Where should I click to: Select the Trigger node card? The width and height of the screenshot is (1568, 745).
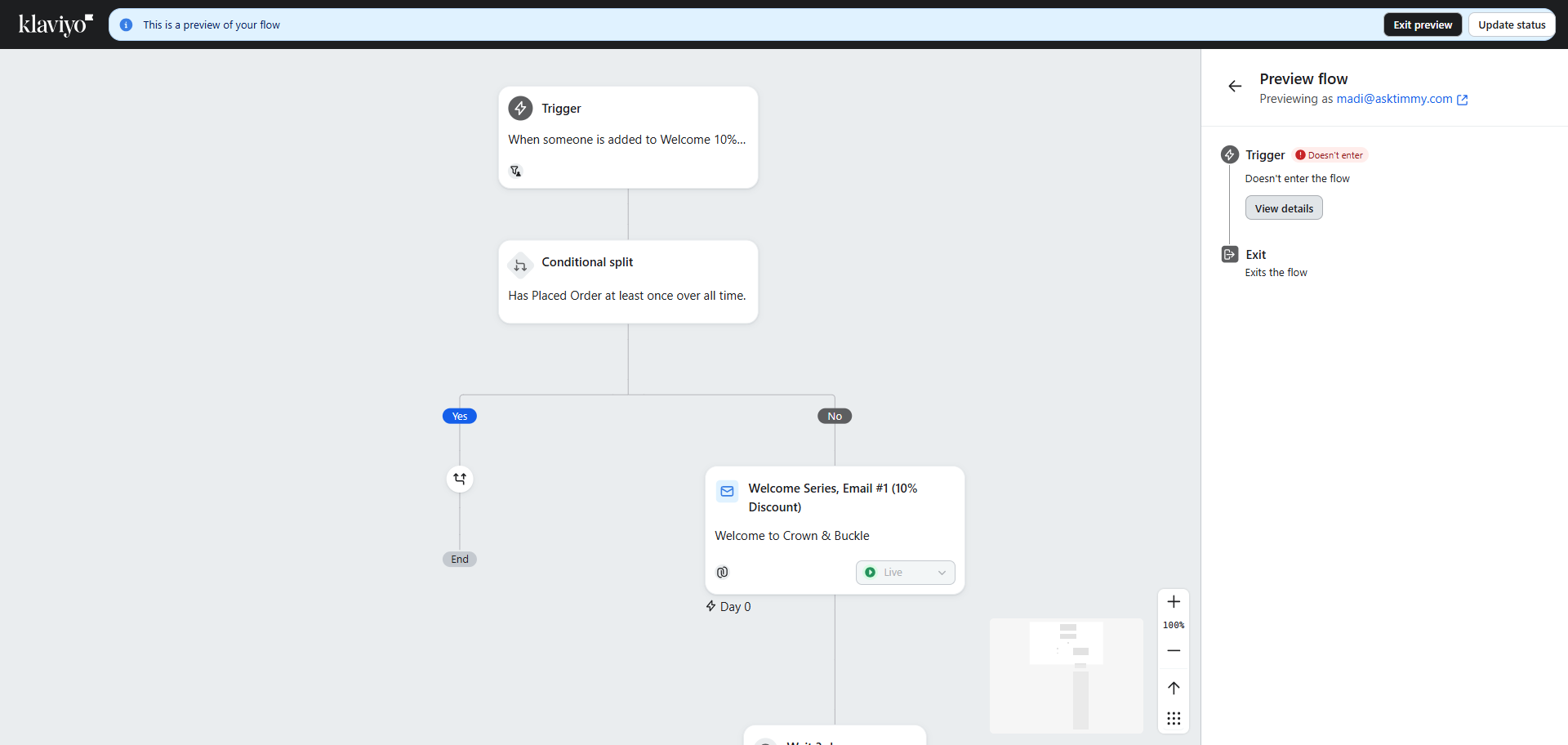[627, 136]
